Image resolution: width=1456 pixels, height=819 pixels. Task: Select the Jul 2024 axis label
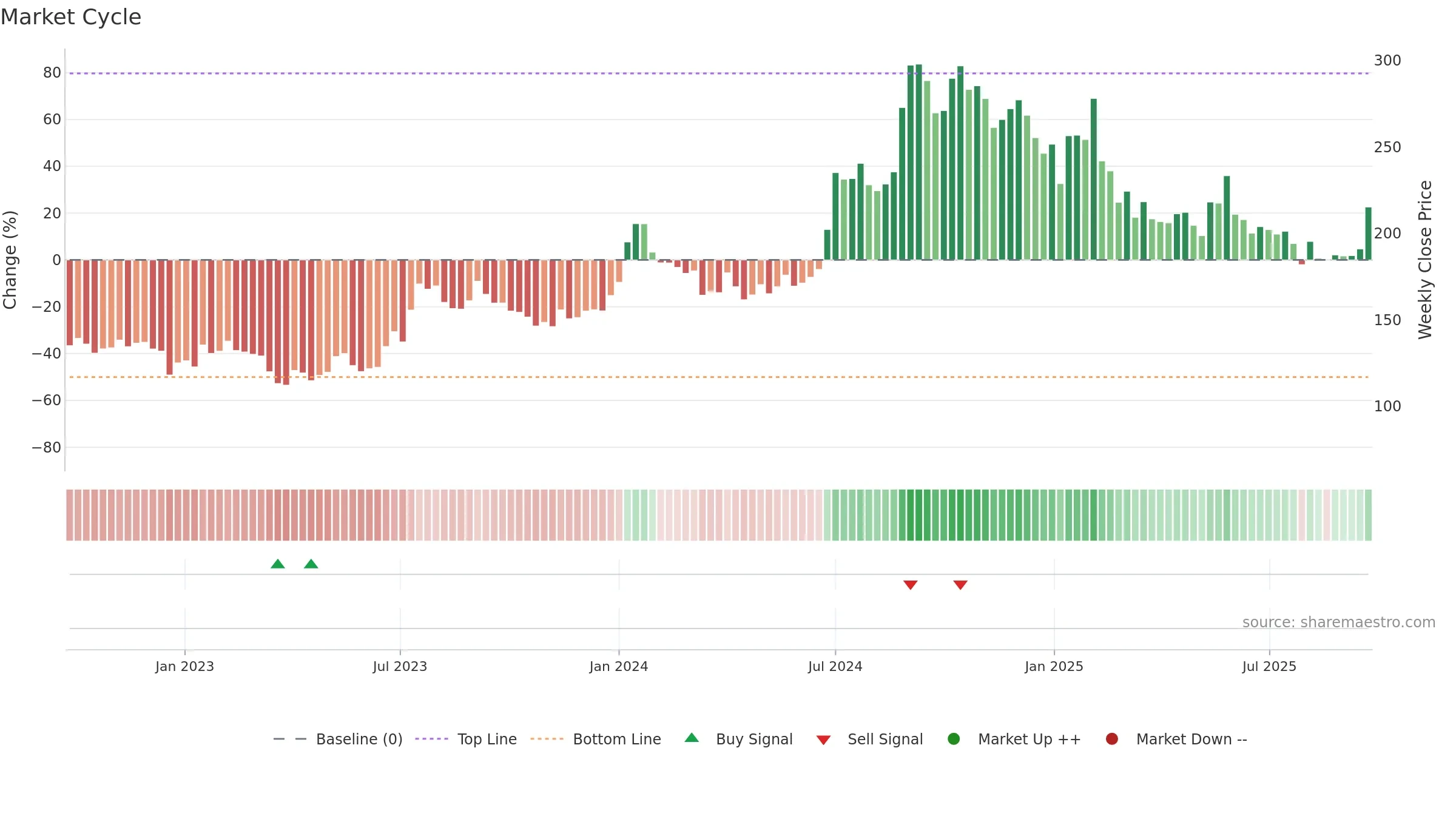pos(835,666)
